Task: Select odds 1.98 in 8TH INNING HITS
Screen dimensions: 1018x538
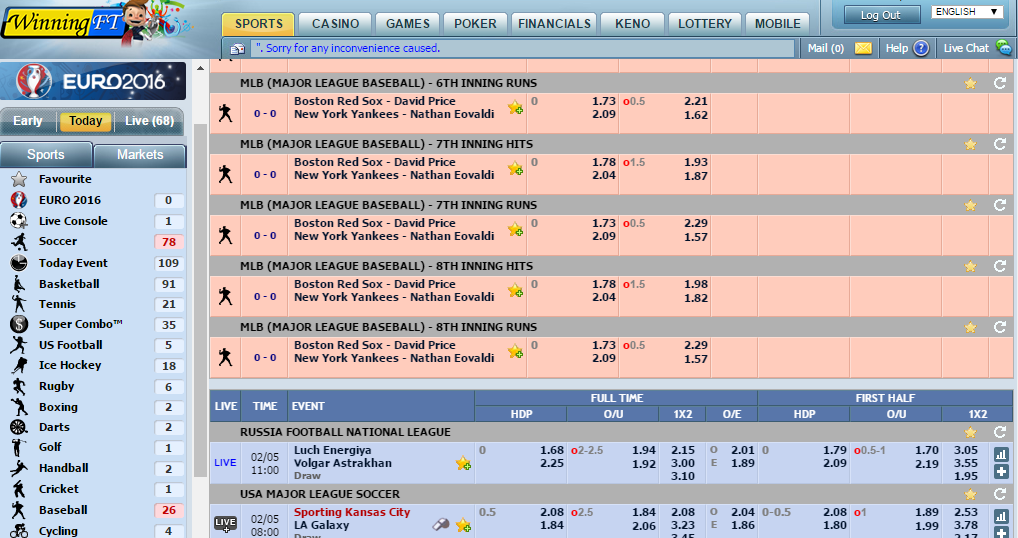Action: pyautogui.click(x=695, y=284)
